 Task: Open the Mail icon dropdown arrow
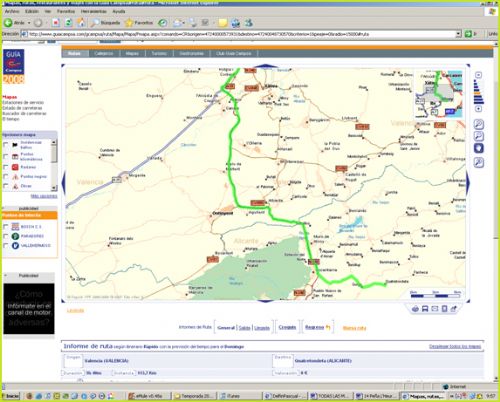(x=184, y=23)
